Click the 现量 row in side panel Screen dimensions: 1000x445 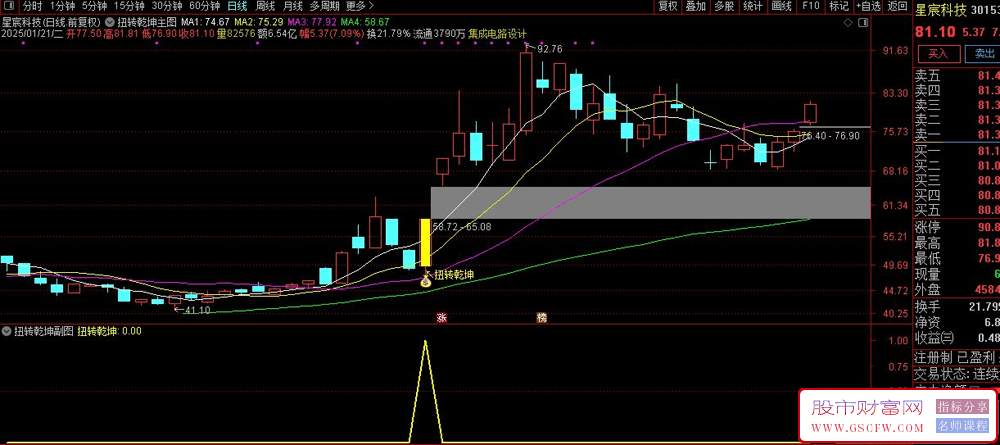[x=957, y=274]
